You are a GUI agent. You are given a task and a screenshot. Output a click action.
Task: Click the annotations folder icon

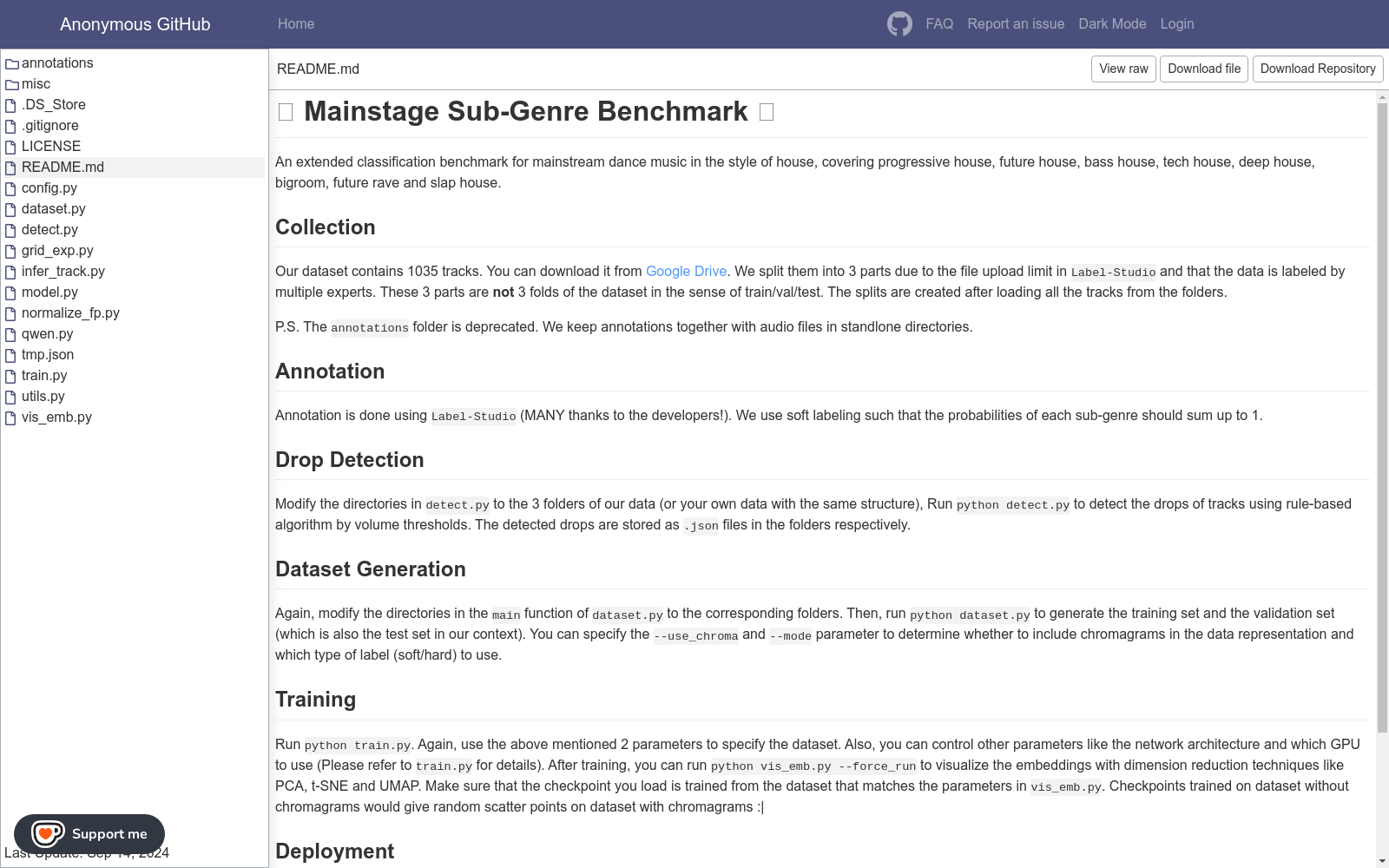[12, 63]
